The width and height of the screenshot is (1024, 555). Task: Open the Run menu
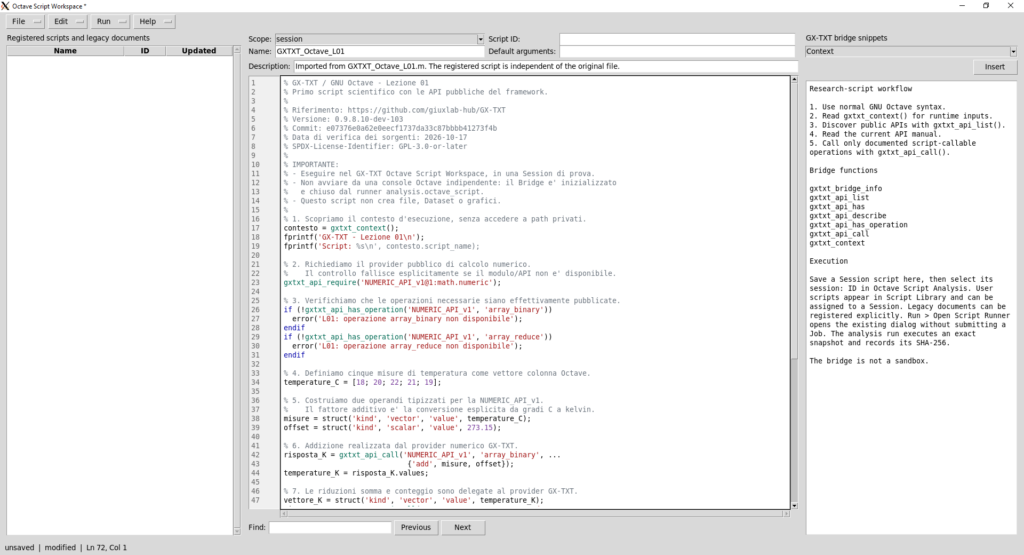point(110,22)
